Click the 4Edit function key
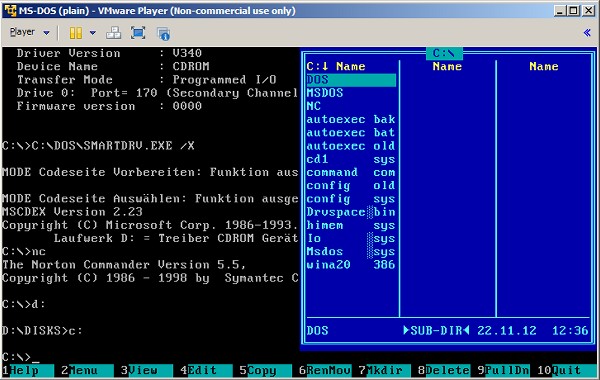 click(x=206, y=370)
